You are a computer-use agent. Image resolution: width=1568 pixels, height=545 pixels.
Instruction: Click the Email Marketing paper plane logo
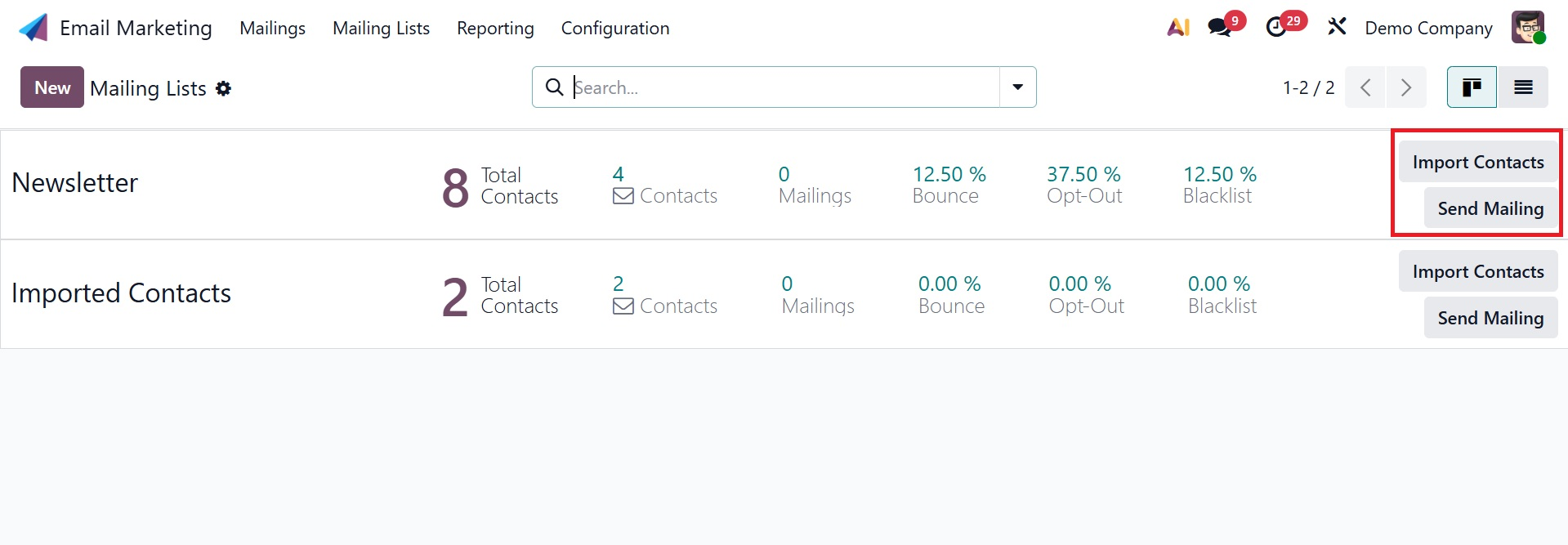34,28
